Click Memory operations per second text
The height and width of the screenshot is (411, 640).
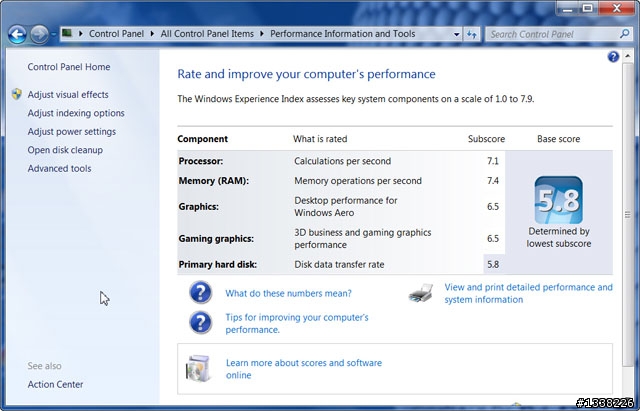pyautogui.click(x=358, y=181)
